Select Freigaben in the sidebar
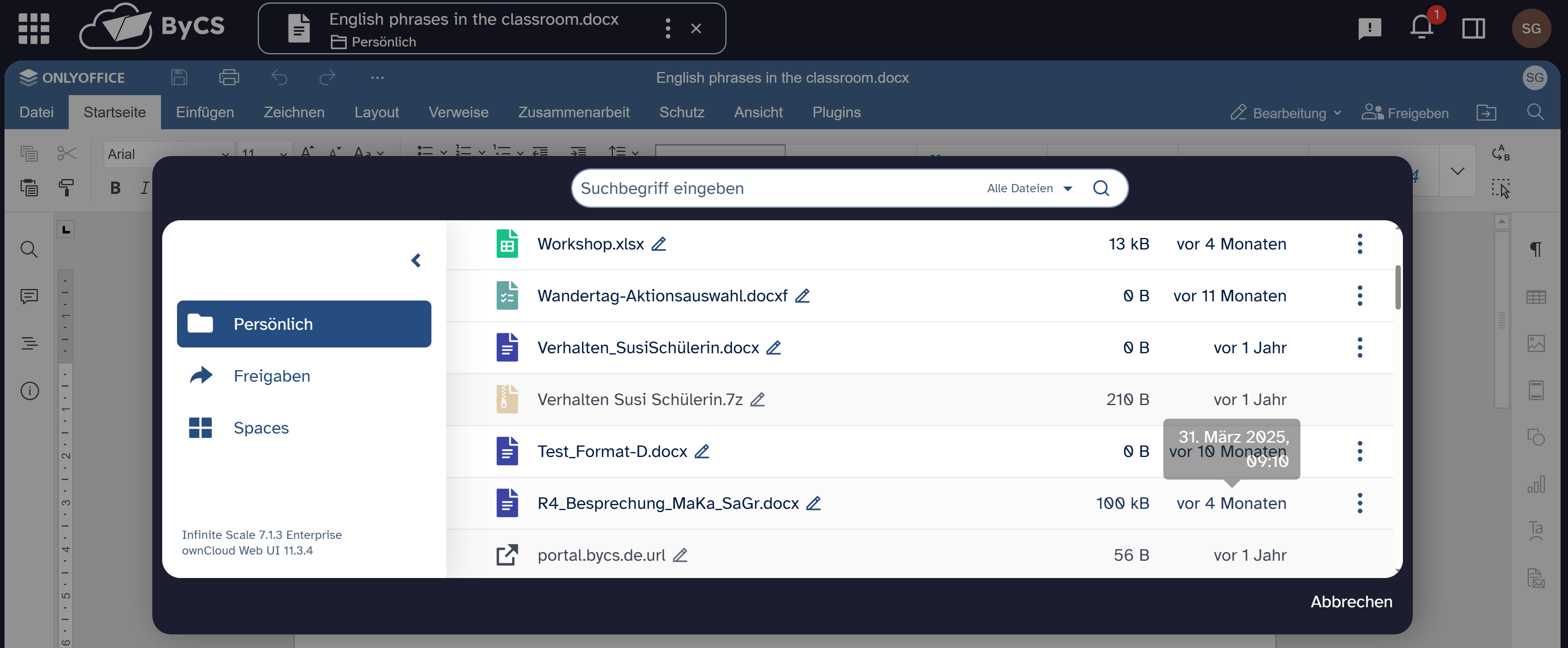 click(304, 376)
